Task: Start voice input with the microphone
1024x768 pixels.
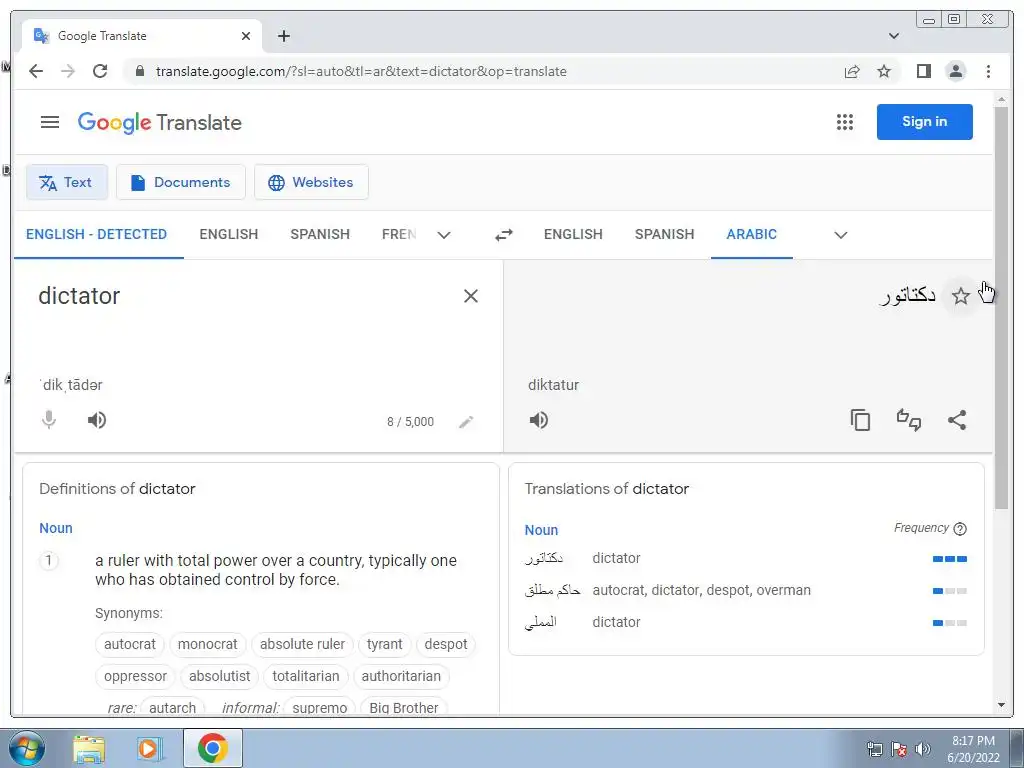Action: click(x=49, y=420)
